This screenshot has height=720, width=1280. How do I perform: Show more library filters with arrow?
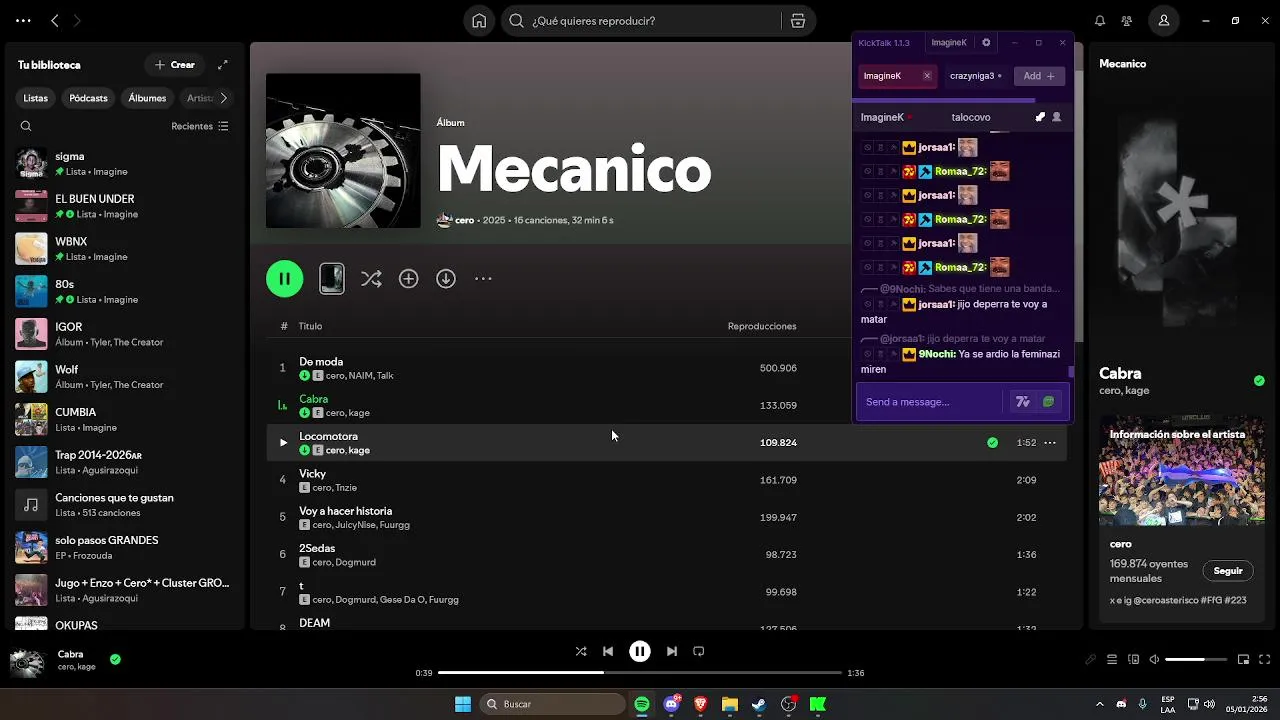[223, 98]
